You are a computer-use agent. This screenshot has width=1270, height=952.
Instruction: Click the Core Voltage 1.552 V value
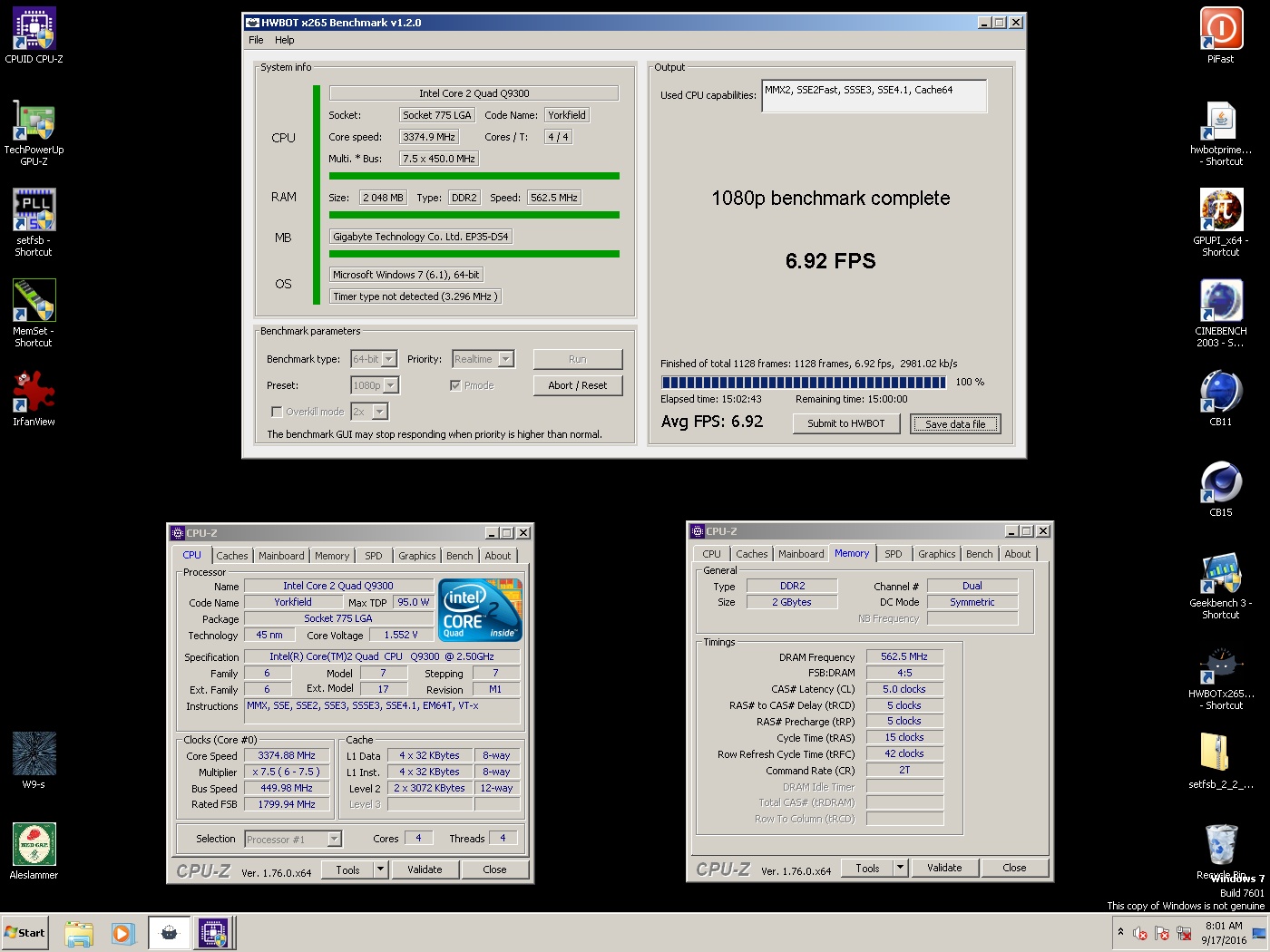pos(401,635)
